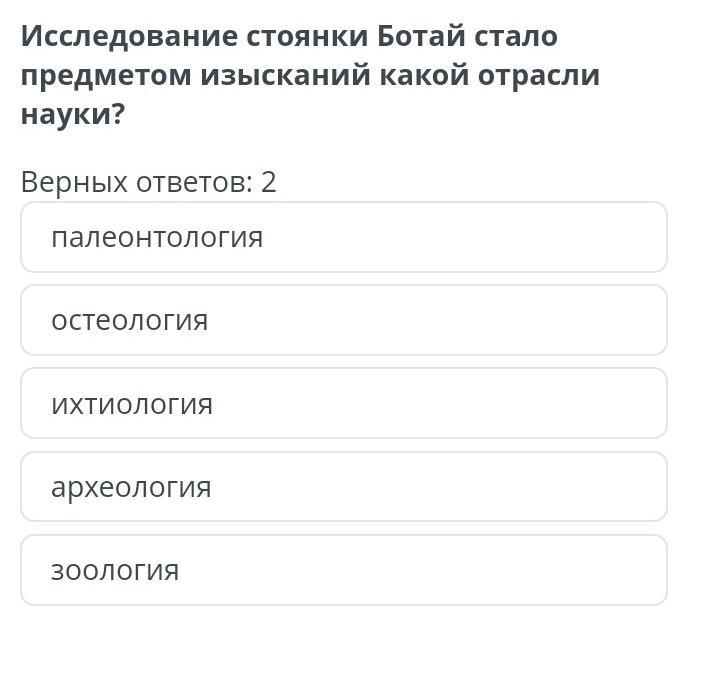Choose зоология as an answer

[344, 570]
